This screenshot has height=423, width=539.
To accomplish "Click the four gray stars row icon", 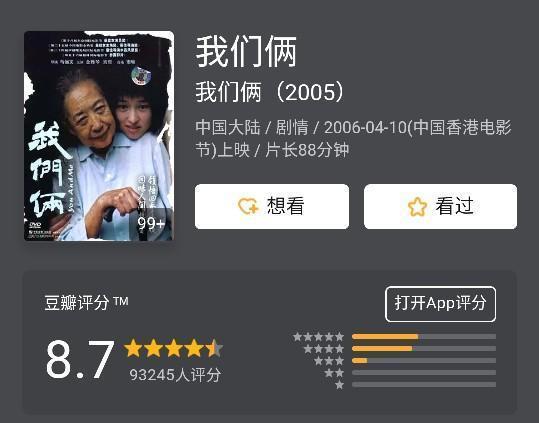I will 323,349.
